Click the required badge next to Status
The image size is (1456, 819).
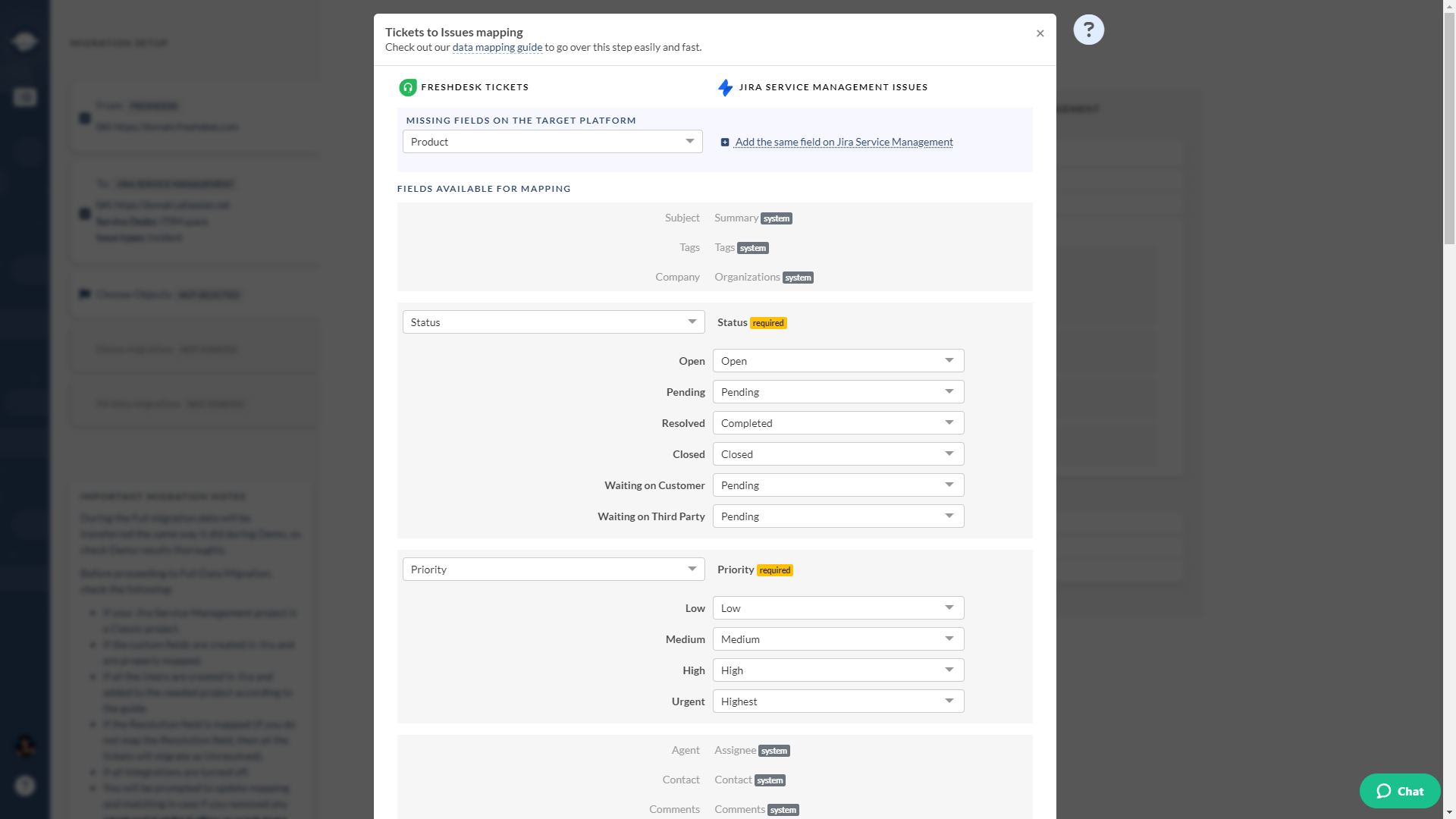coord(768,323)
